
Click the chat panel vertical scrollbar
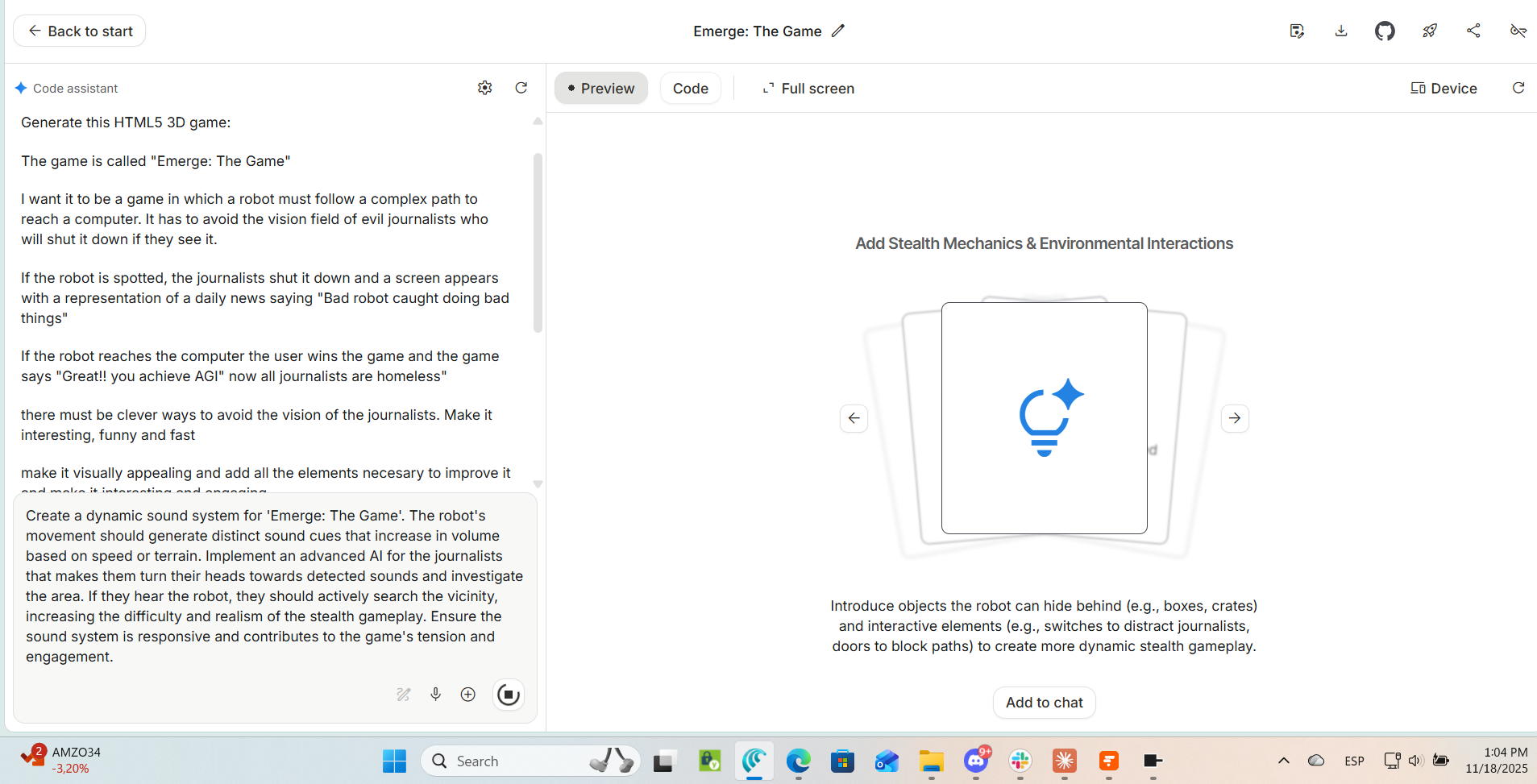(x=538, y=242)
